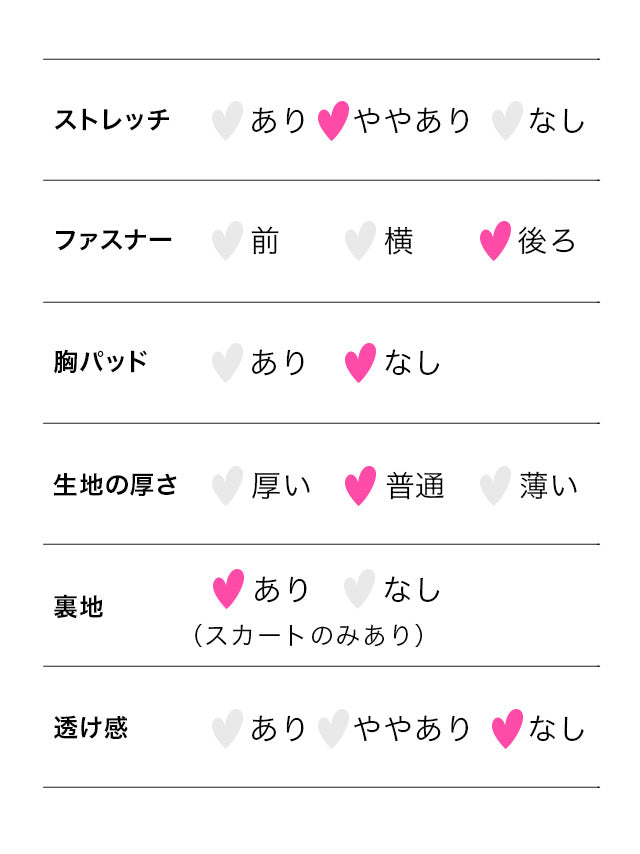The width and height of the screenshot is (640, 854).
Task: Click the gray heart beside あり in 透け感 row
Action: pyautogui.click(x=228, y=729)
